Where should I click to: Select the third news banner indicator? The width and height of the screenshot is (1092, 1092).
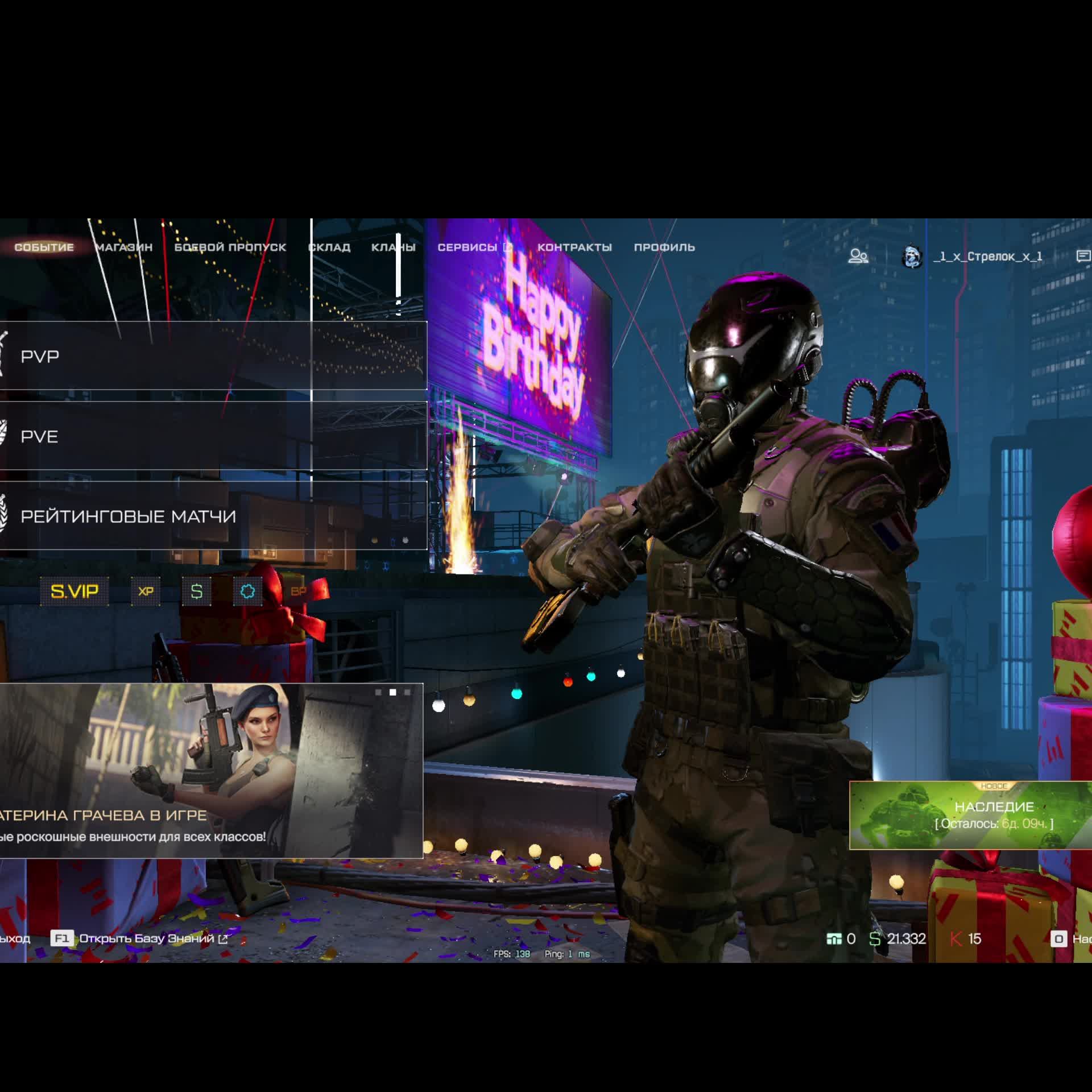click(407, 692)
